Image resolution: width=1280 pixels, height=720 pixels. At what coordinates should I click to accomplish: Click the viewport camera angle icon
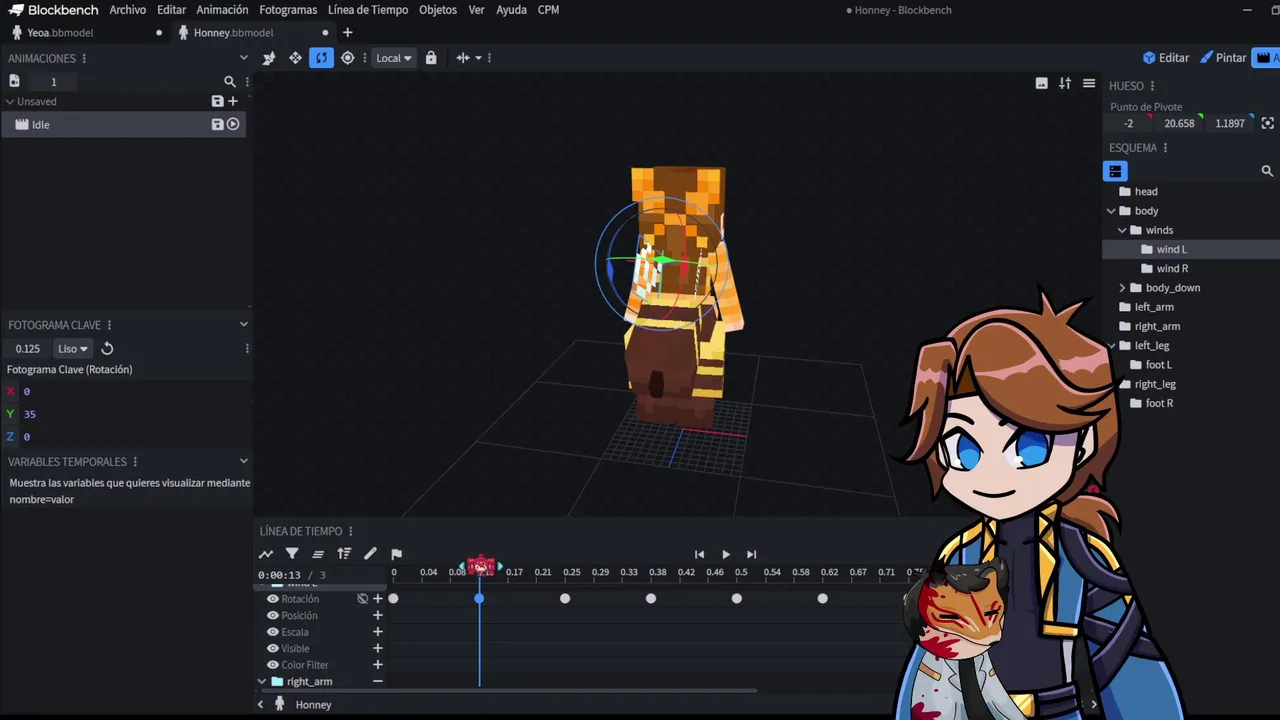[x=1065, y=84]
